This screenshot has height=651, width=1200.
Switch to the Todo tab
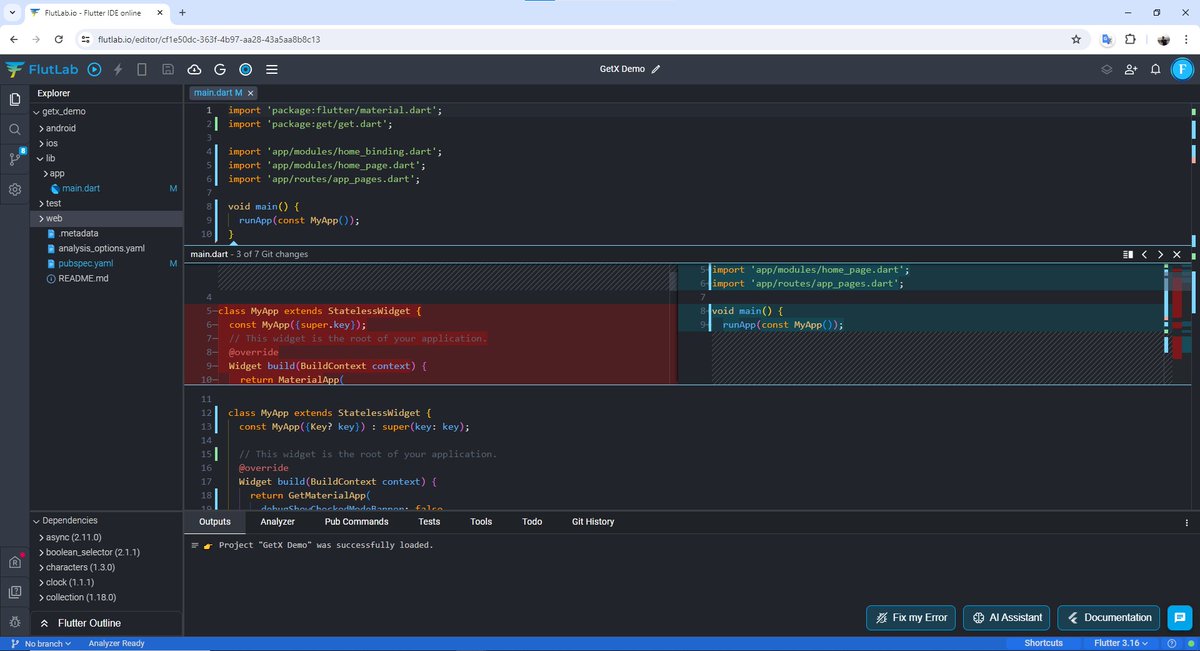[532, 521]
